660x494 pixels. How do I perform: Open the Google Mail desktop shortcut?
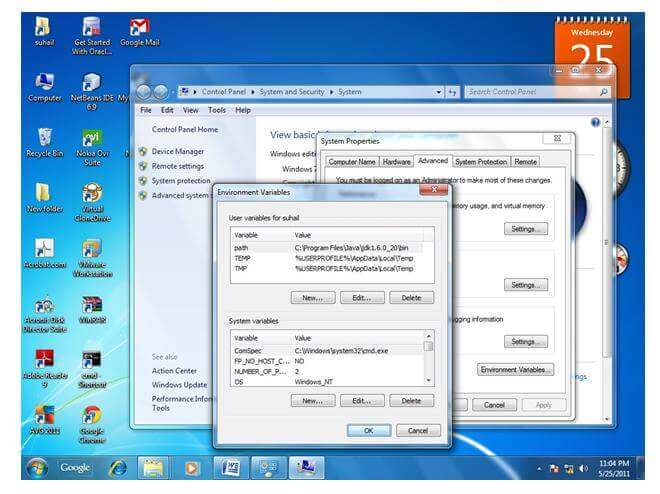[x=139, y=27]
